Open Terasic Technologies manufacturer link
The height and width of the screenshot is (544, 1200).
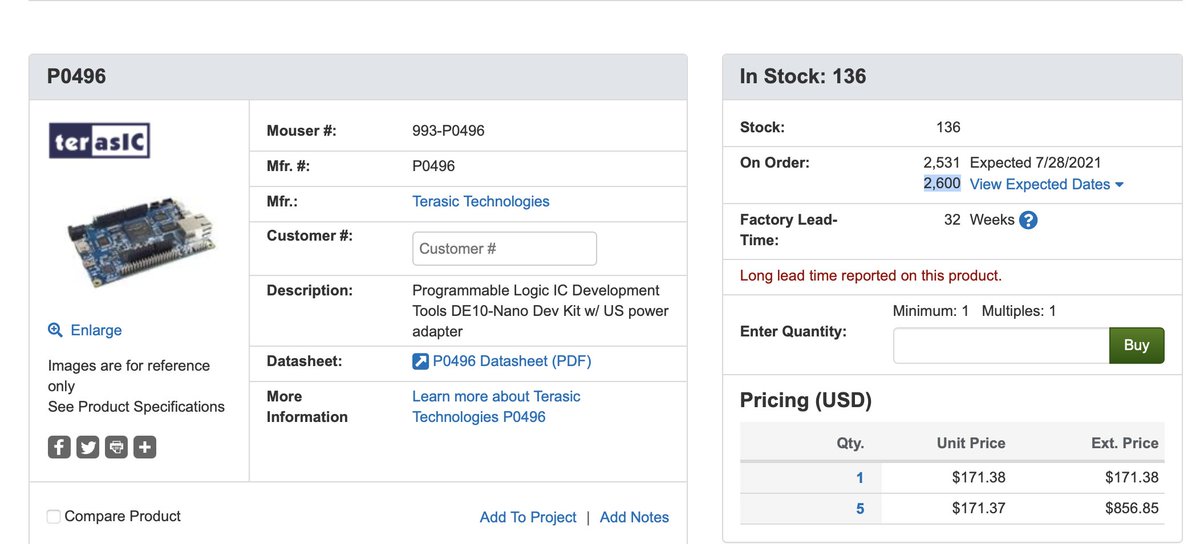[481, 201]
